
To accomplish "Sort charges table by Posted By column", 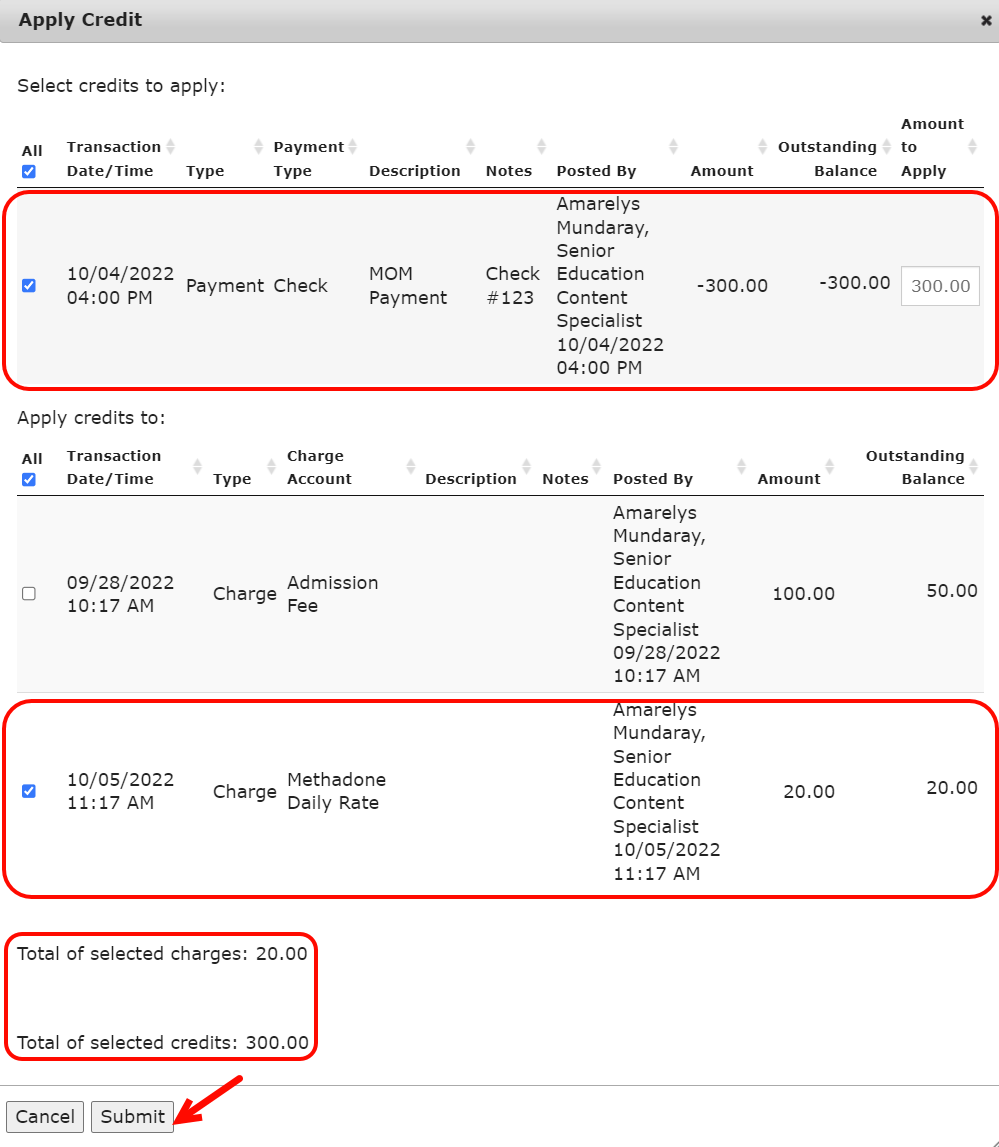I will (x=652, y=478).
